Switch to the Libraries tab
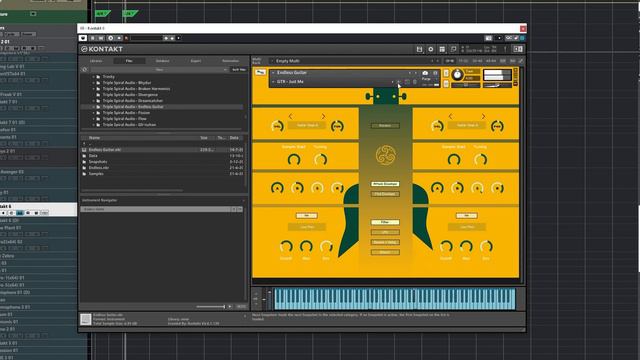This screenshot has width=640, height=360. pyautogui.click(x=96, y=61)
